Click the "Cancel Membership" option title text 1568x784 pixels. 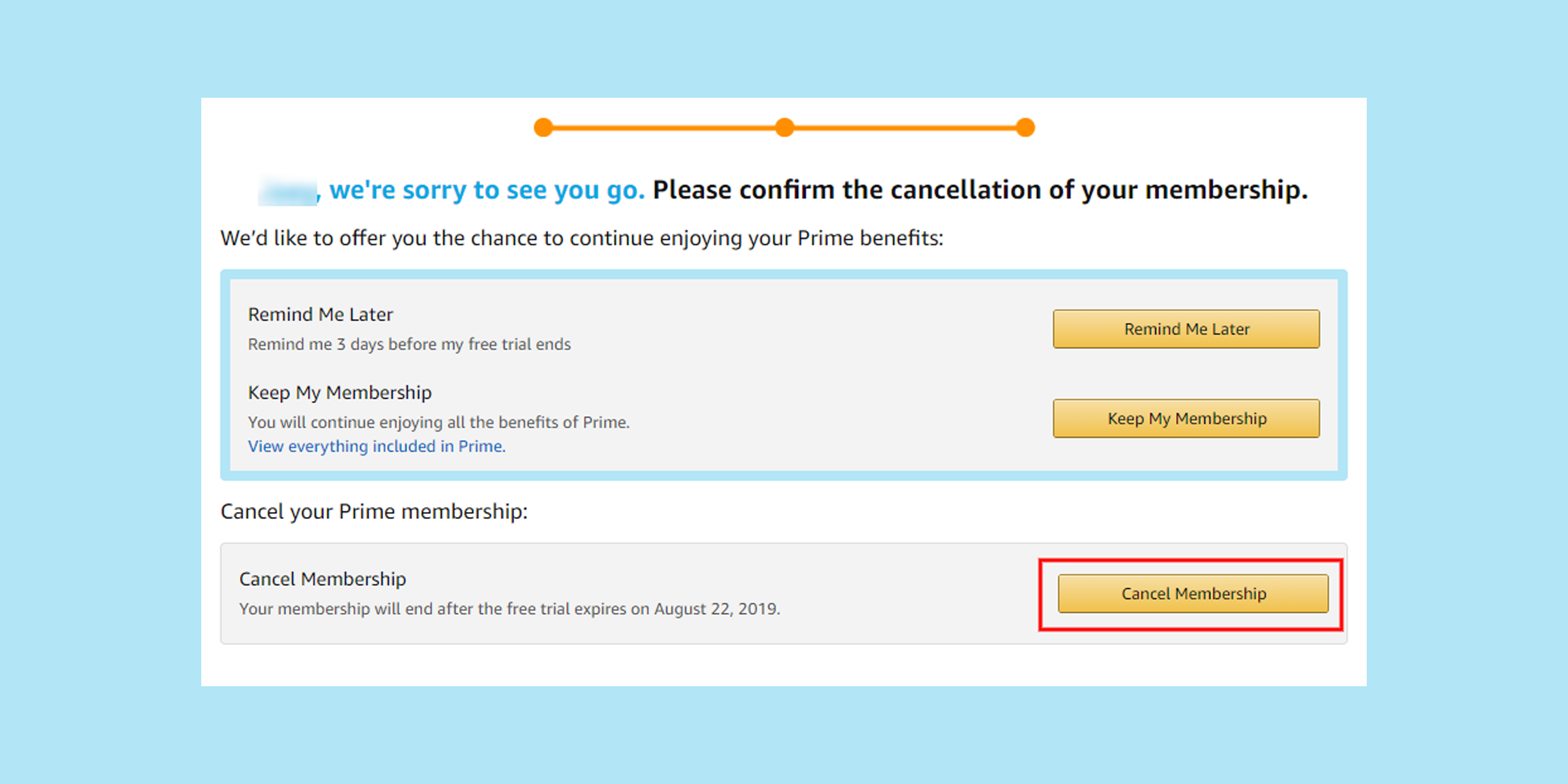322,578
